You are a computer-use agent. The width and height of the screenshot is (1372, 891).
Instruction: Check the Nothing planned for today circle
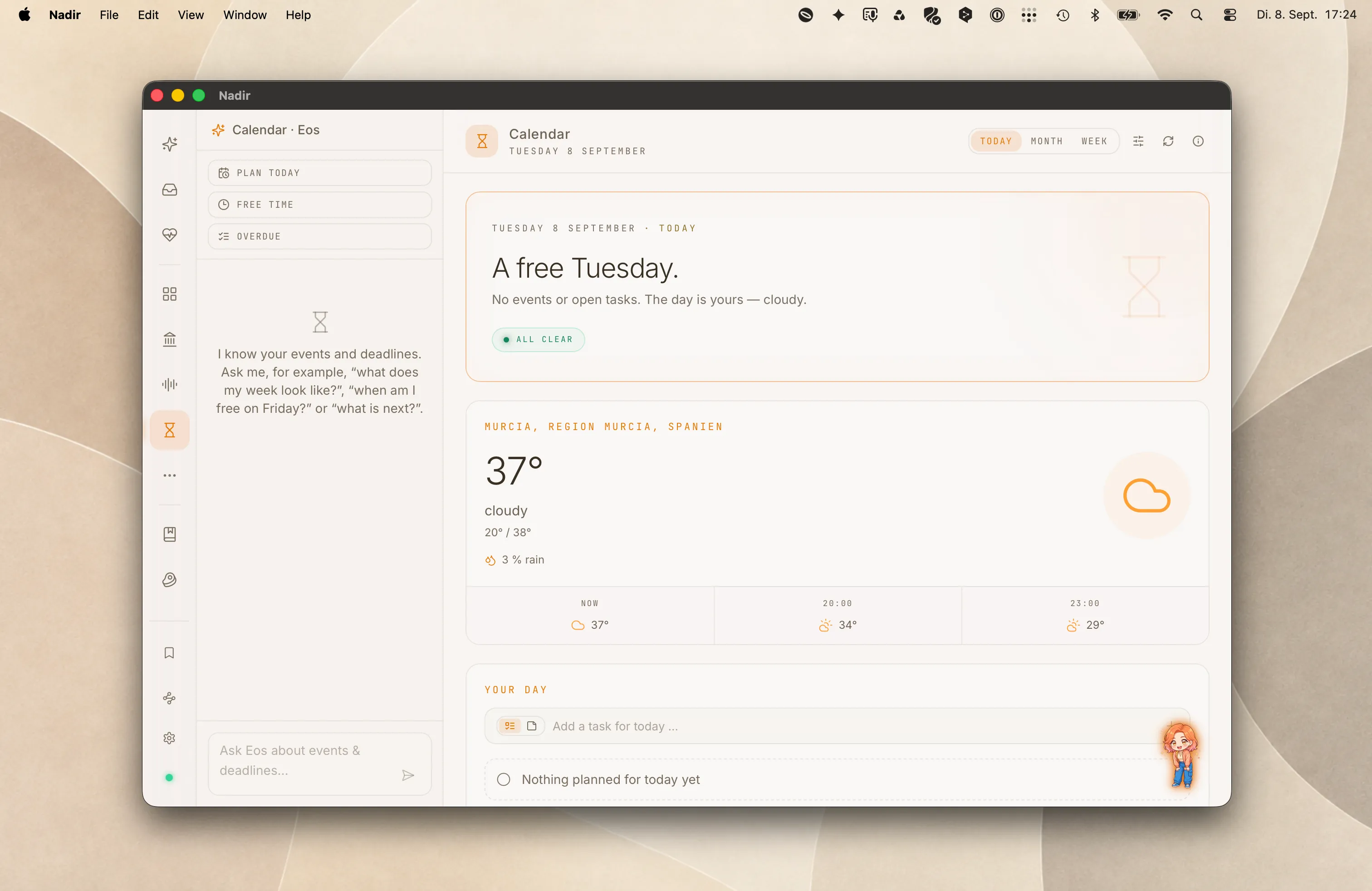pos(504,780)
